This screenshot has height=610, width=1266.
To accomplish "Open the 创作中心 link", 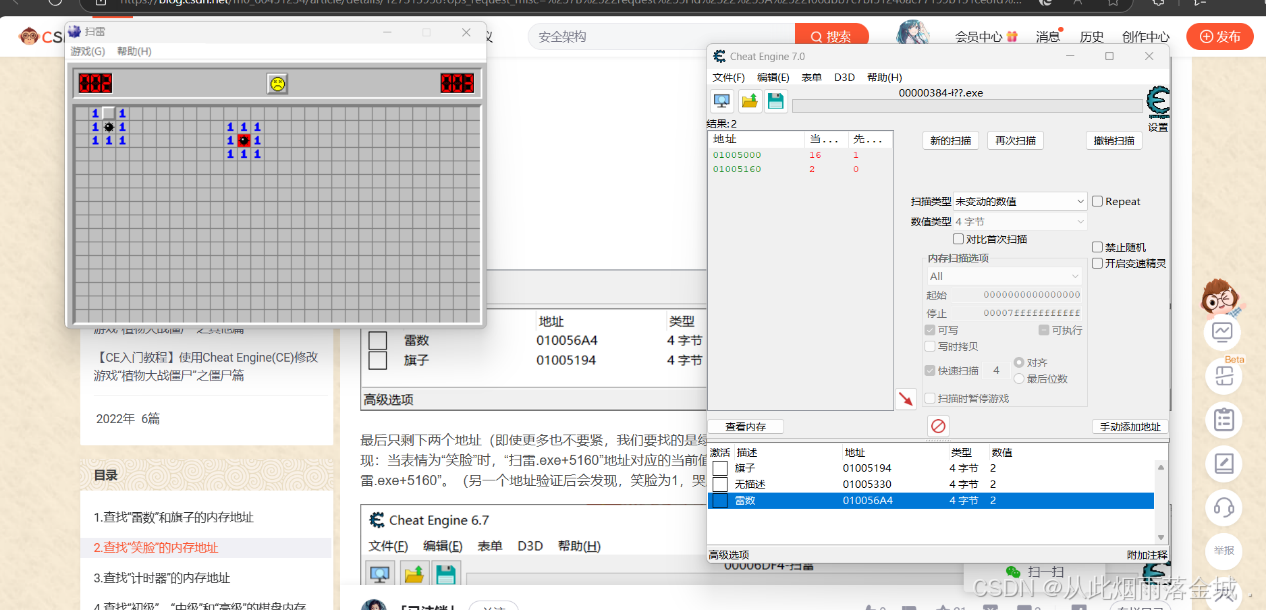I will [1145, 37].
